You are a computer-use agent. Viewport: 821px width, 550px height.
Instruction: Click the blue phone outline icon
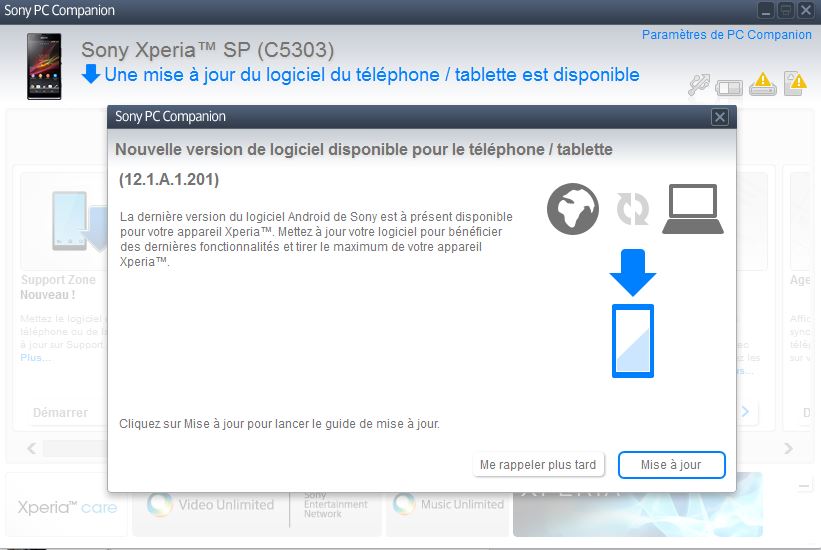pyautogui.click(x=632, y=341)
